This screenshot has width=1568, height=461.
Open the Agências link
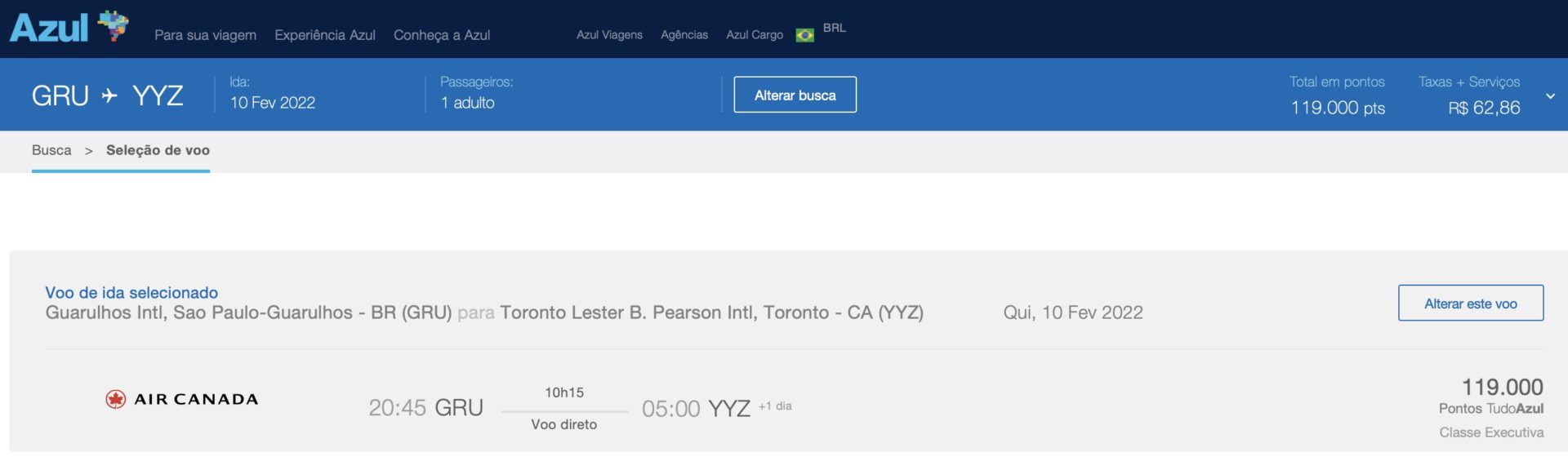click(684, 35)
